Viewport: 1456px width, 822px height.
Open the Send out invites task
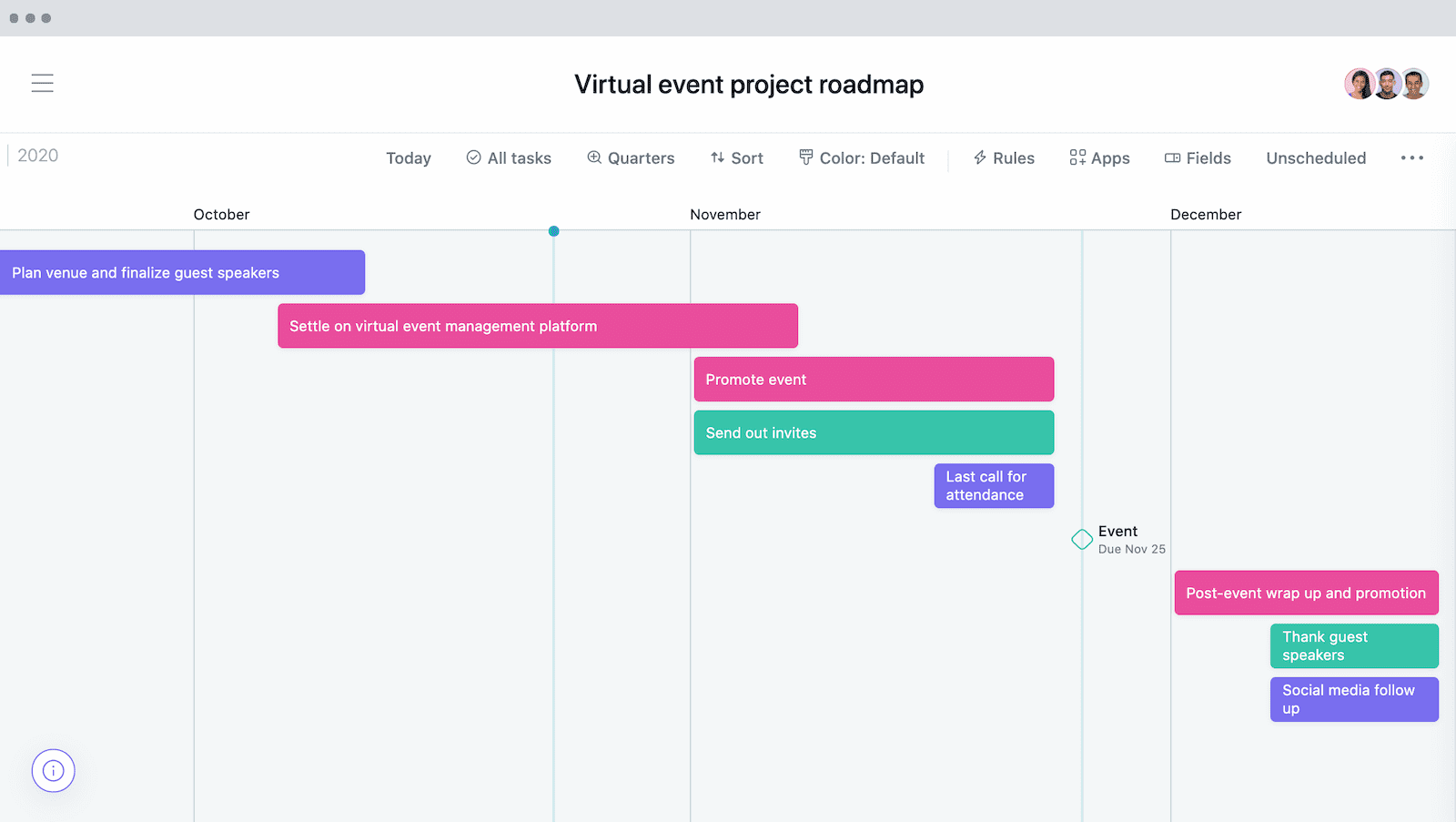click(874, 433)
